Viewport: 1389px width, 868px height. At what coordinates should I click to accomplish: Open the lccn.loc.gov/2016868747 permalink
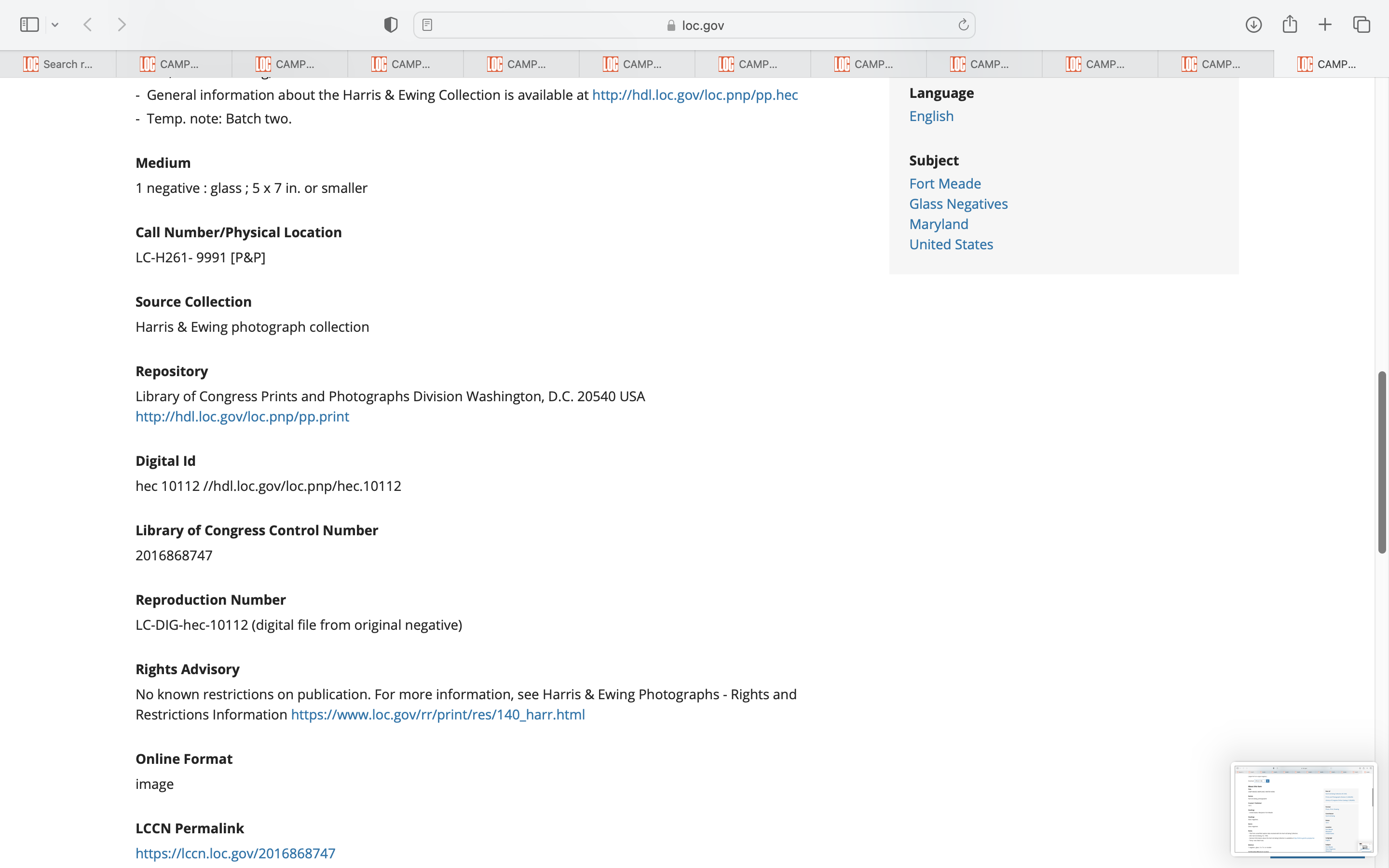coord(235,853)
